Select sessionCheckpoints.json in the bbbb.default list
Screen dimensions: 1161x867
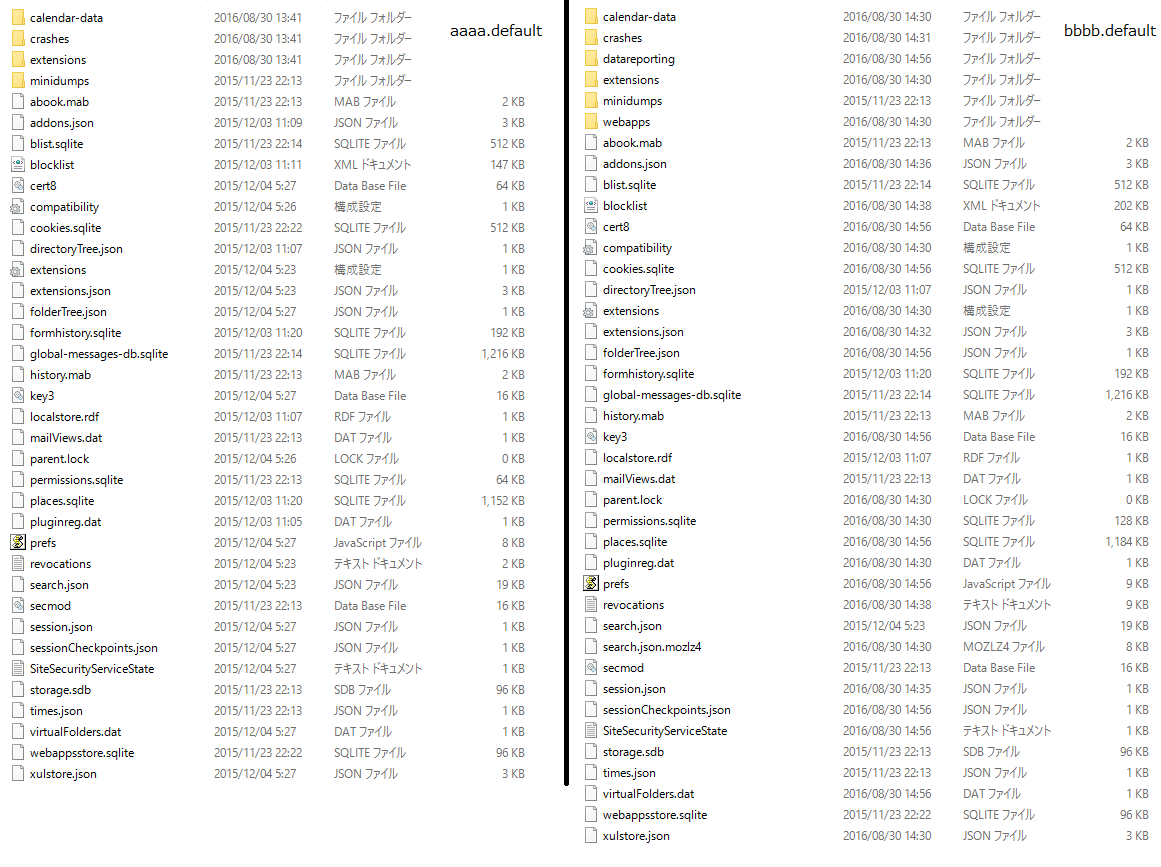666,710
